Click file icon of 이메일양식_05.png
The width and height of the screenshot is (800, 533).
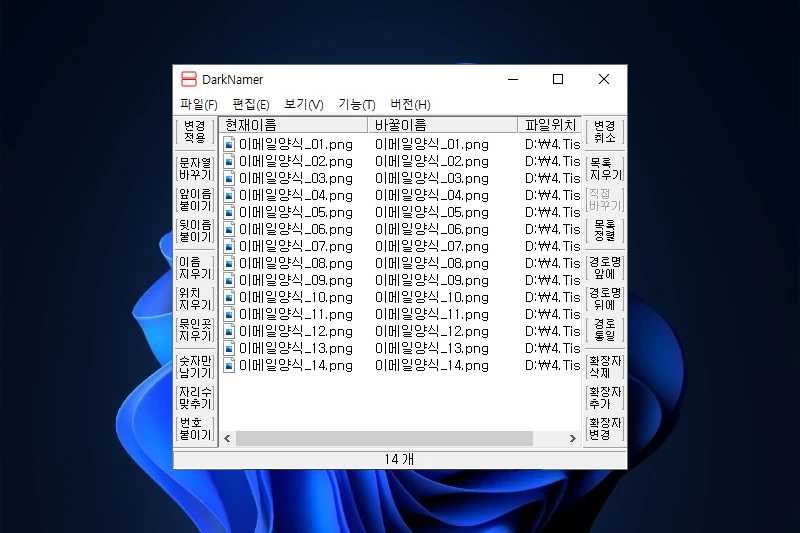229,212
